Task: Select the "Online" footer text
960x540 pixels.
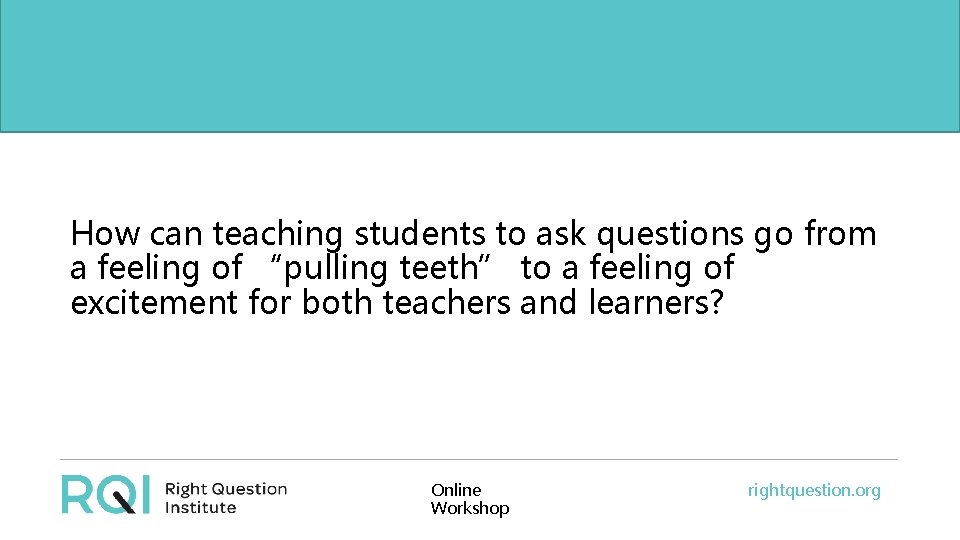Action: pyautogui.click(x=456, y=490)
